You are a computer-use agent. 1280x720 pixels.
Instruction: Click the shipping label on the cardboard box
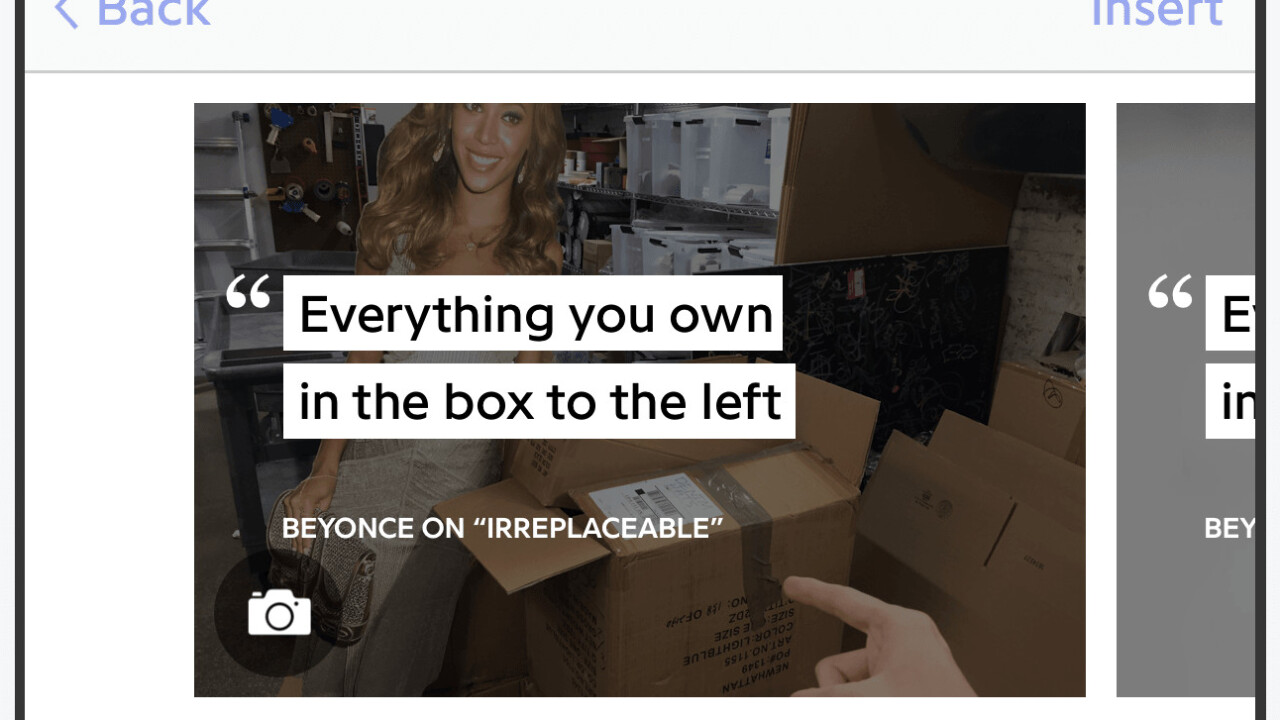pos(657,497)
